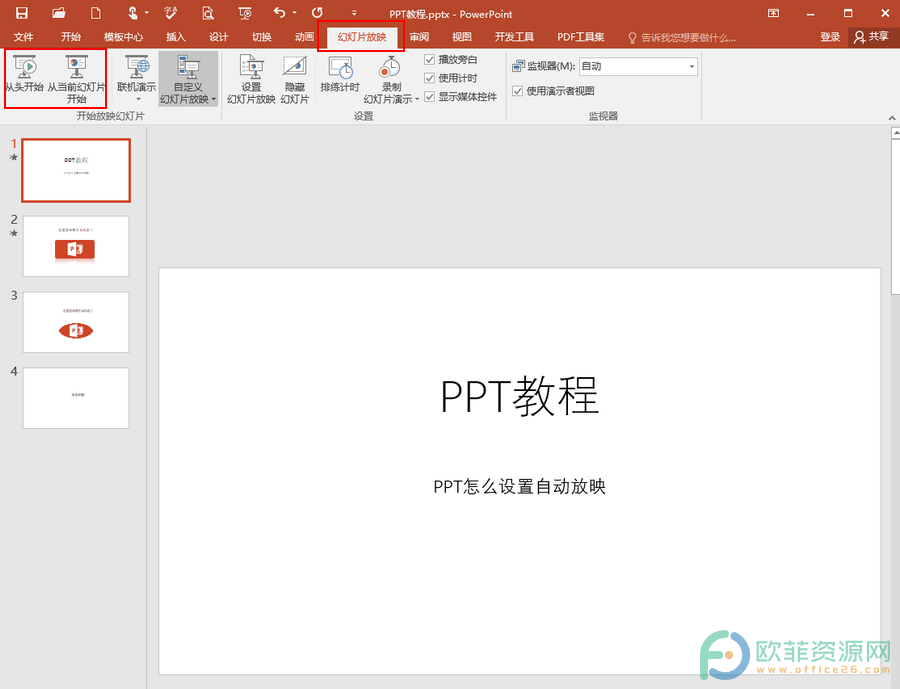The height and width of the screenshot is (689, 900).
Task: Open the File tab (文件)
Action: 24,37
